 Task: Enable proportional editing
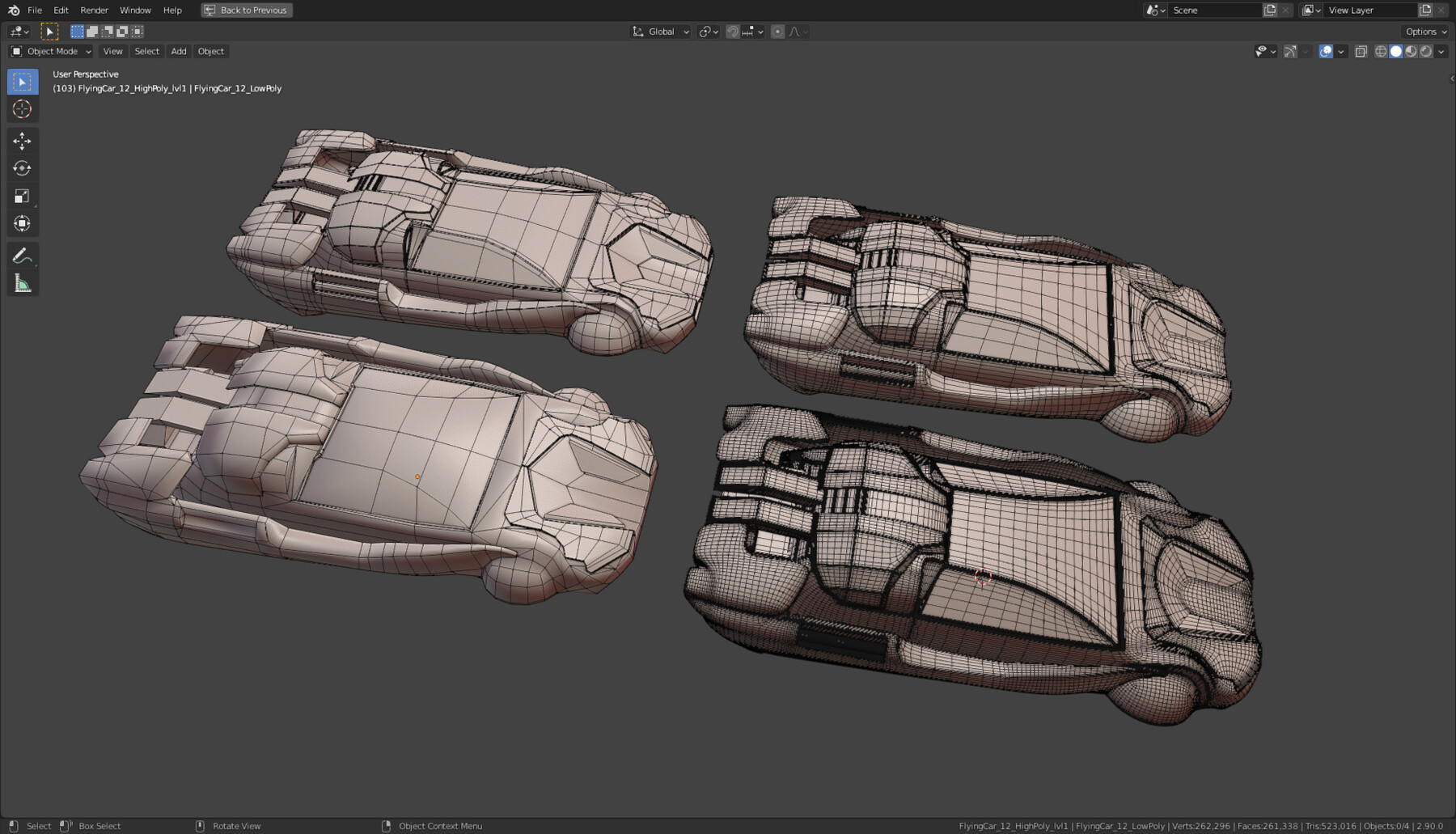(778, 32)
